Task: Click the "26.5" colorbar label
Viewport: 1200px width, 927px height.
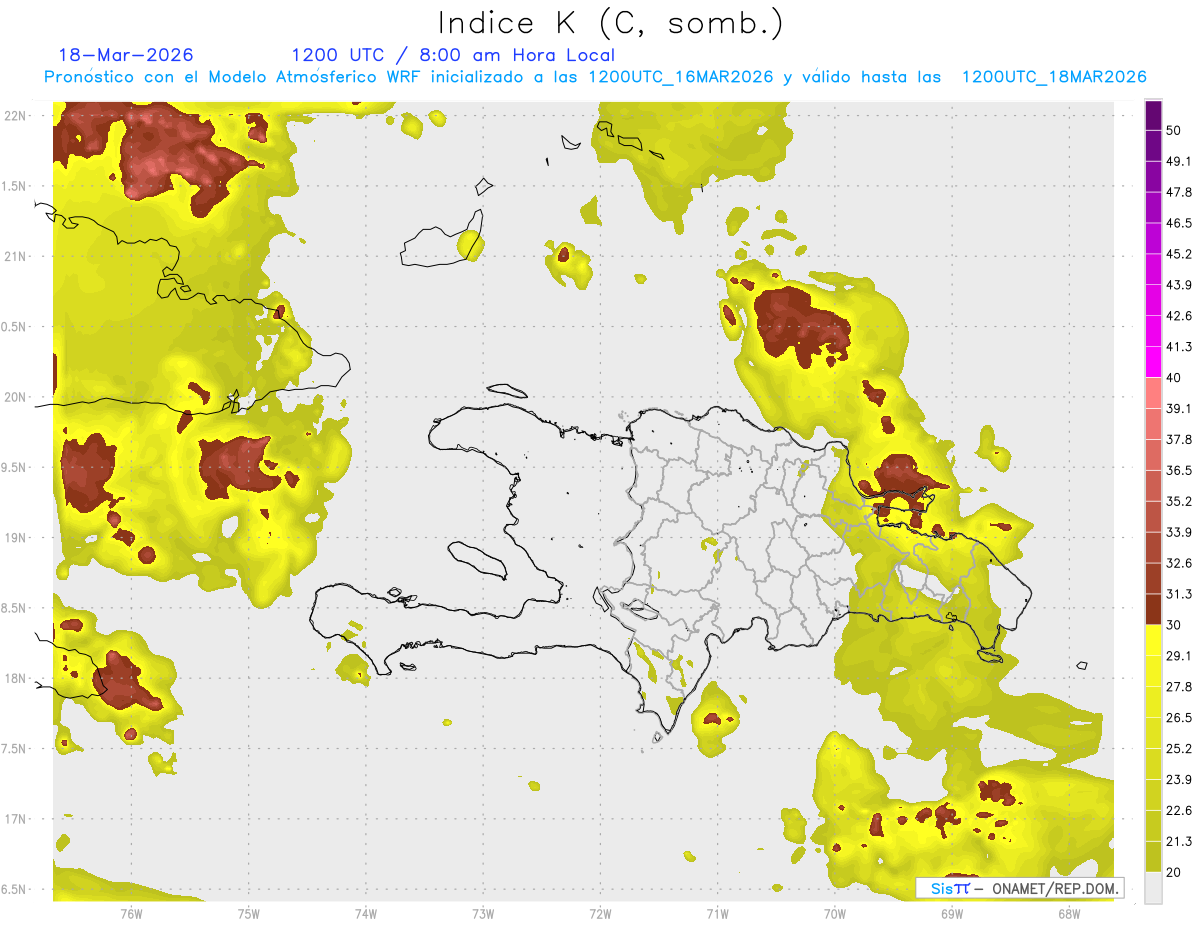Action: click(1179, 717)
